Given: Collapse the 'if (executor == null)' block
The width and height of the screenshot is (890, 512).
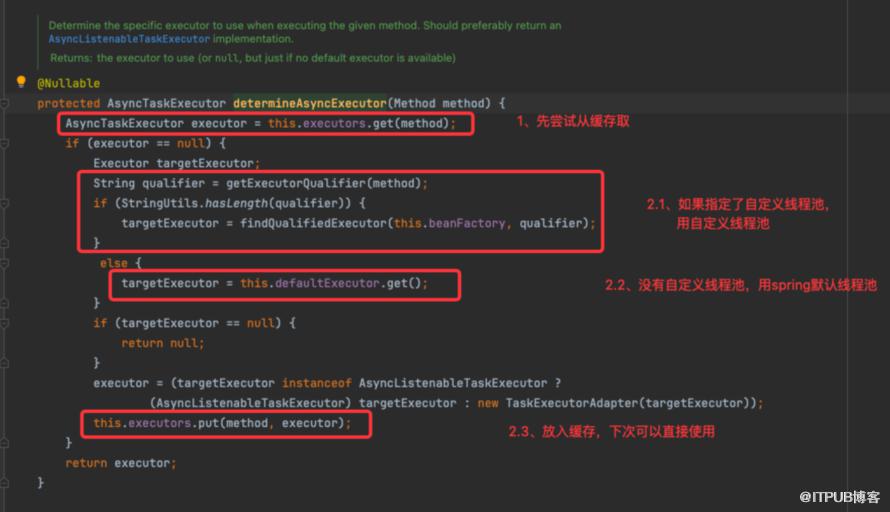Looking at the screenshot, I should tap(5, 144).
